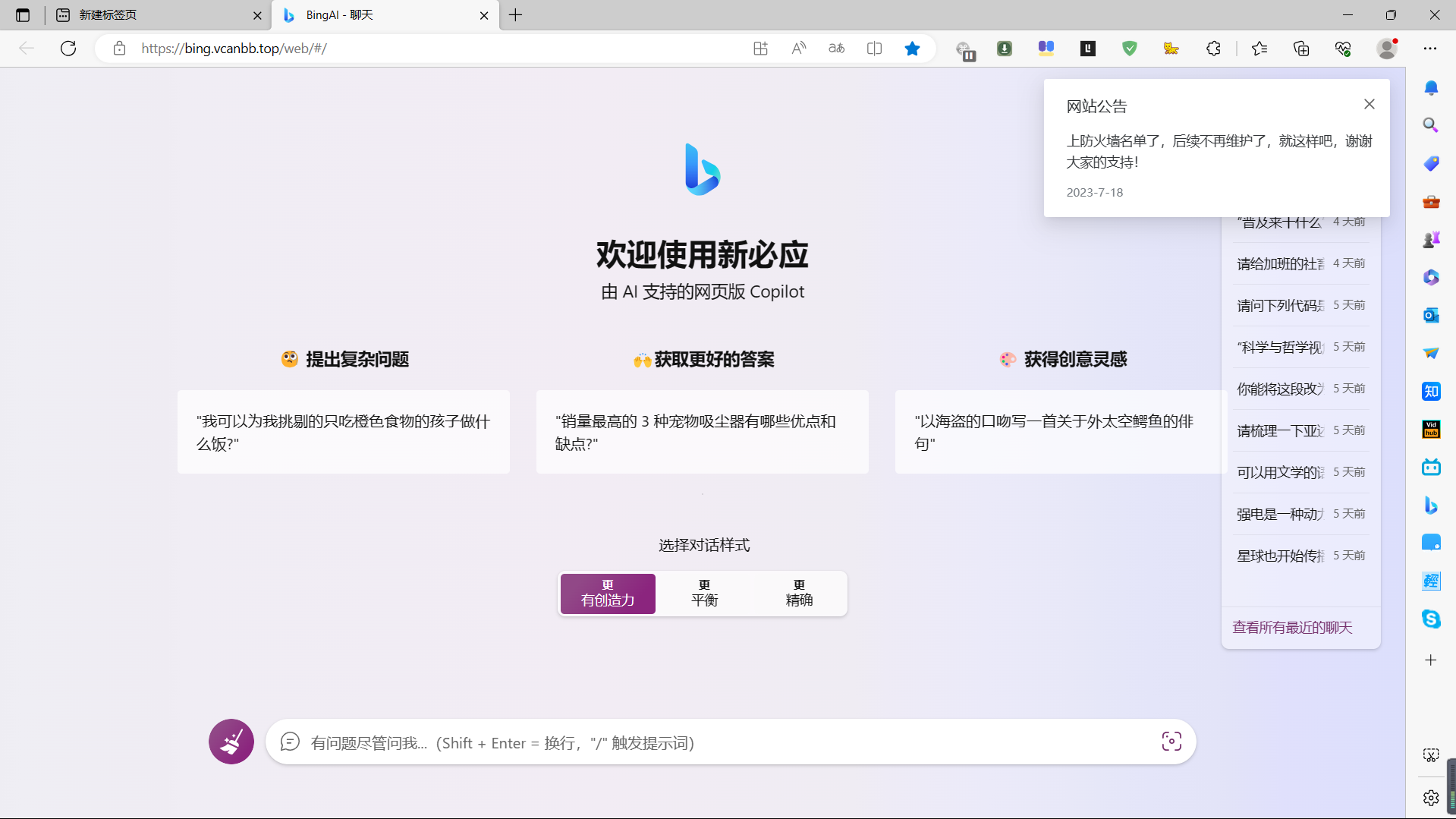Close the 网站公告 announcement
This screenshot has width=1456, height=819.
point(1370,104)
